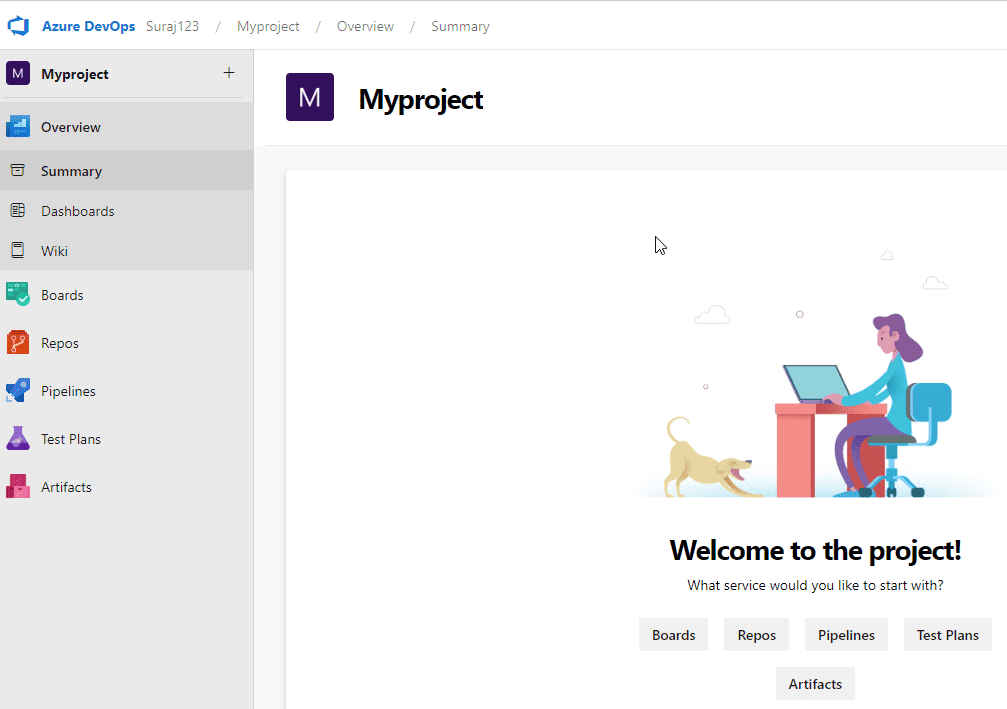Open the Boards sidebar icon

[18, 295]
